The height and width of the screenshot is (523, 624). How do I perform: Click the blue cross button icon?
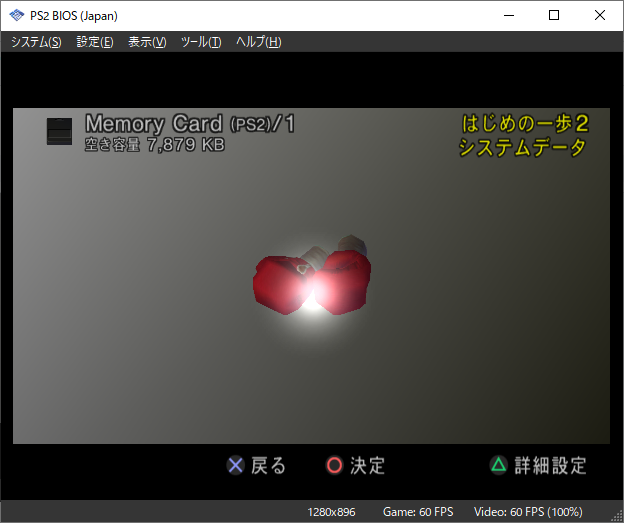(x=236, y=465)
